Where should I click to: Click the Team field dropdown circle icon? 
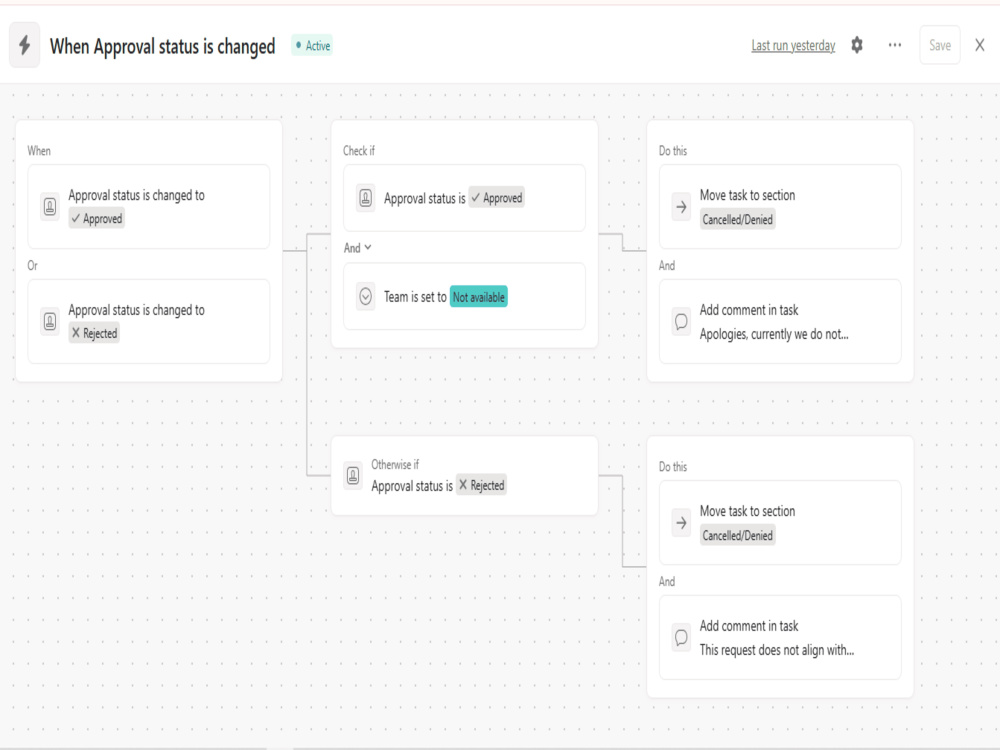[x=365, y=297]
